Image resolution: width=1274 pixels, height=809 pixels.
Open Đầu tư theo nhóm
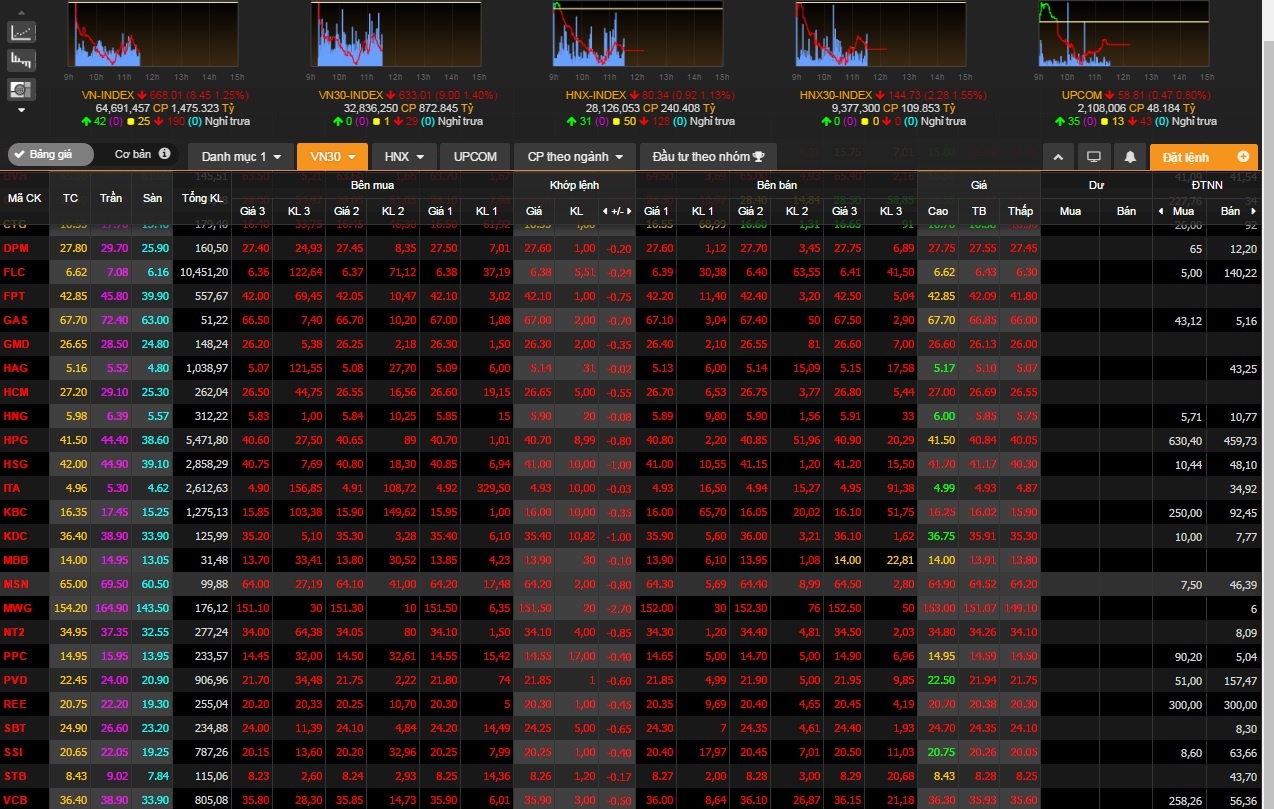pyautogui.click(x=708, y=157)
